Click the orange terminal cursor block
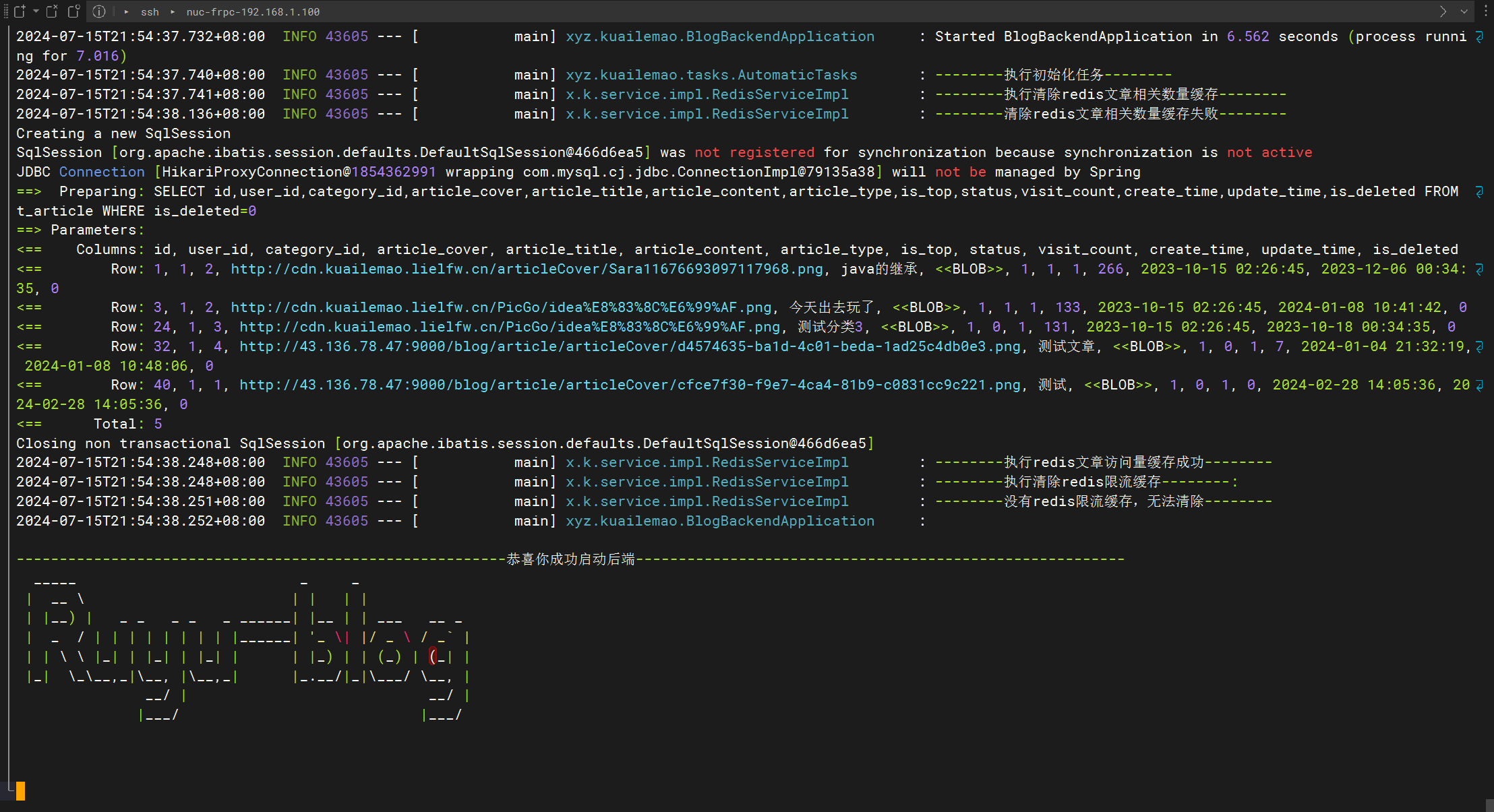This screenshot has width=1494, height=812. tap(21, 791)
